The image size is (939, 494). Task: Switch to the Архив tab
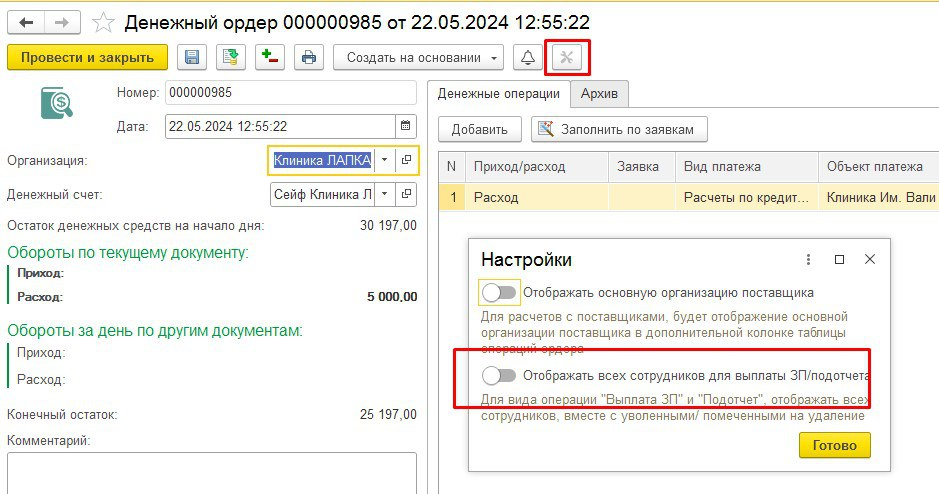pos(599,94)
